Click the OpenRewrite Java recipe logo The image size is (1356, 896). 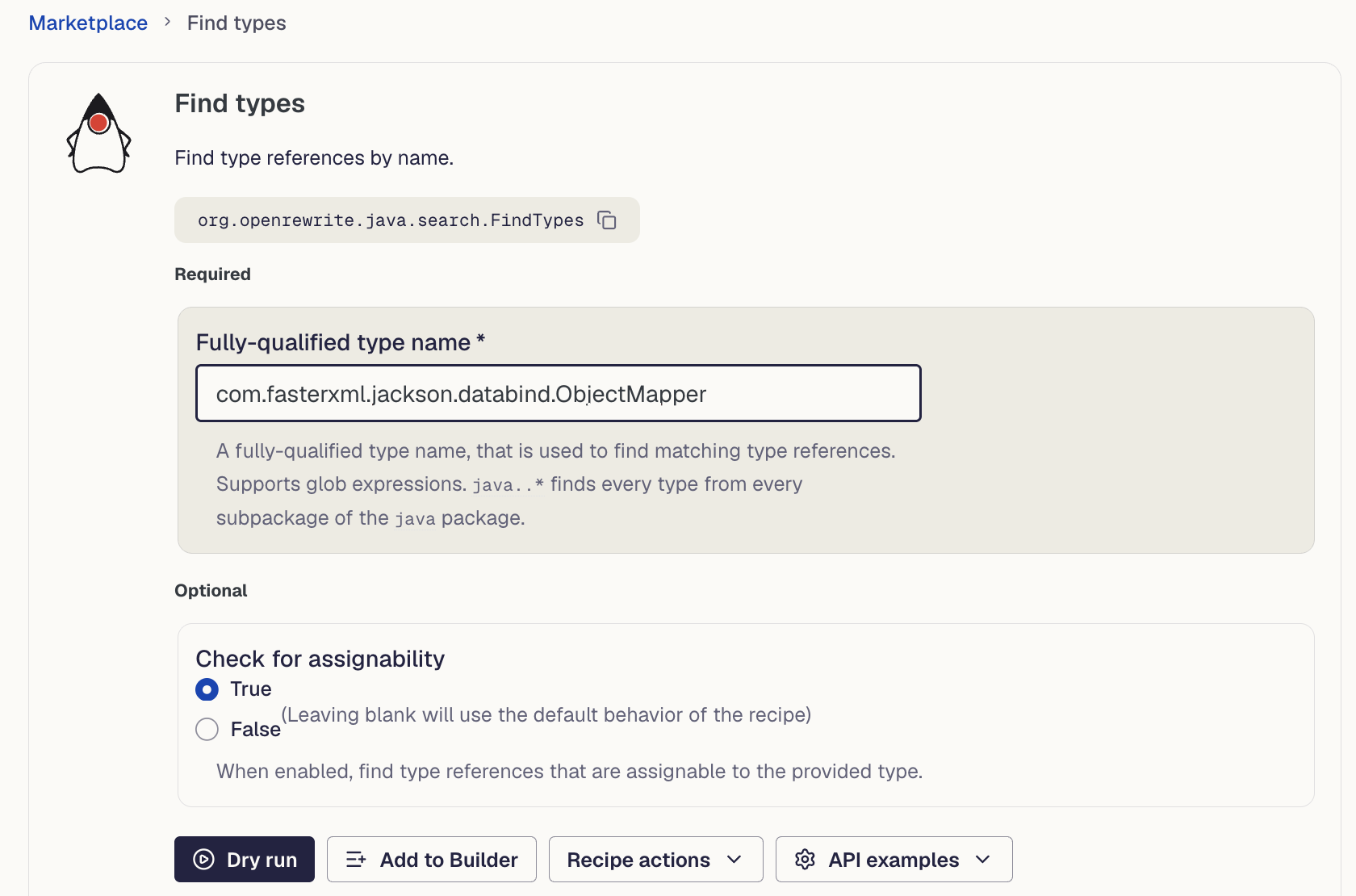point(98,133)
